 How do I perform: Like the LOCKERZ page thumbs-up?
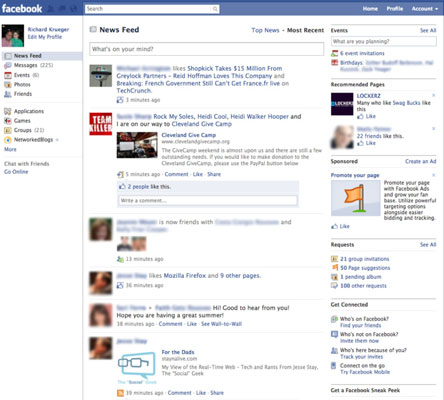[360, 116]
